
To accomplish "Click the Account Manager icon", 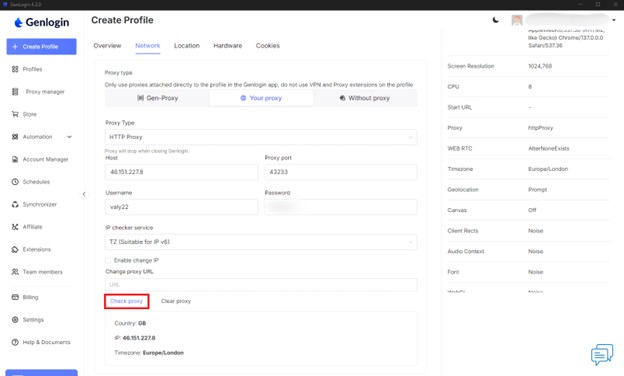I will click(x=15, y=159).
